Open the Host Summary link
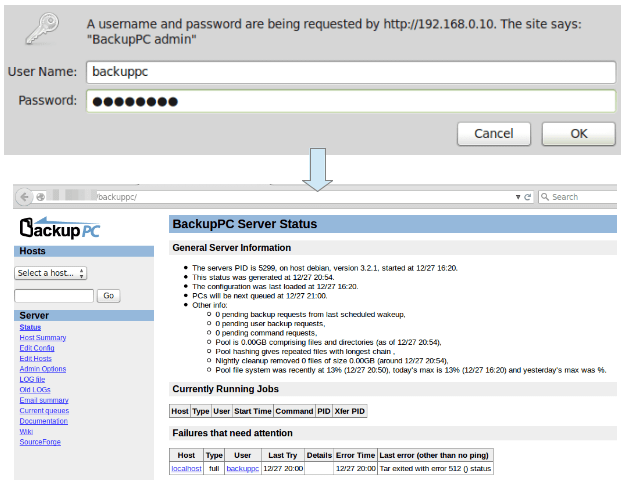635x486 pixels. [43, 338]
